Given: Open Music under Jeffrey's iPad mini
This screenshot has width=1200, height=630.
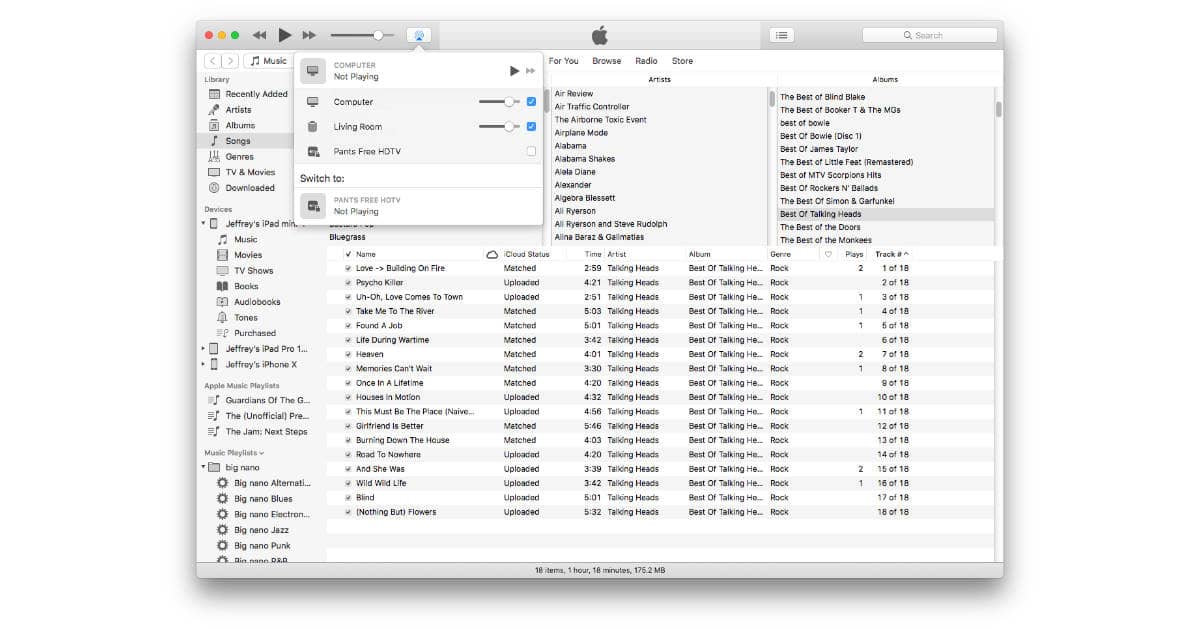Looking at the screenshot, I should click(x=246, y=240).
